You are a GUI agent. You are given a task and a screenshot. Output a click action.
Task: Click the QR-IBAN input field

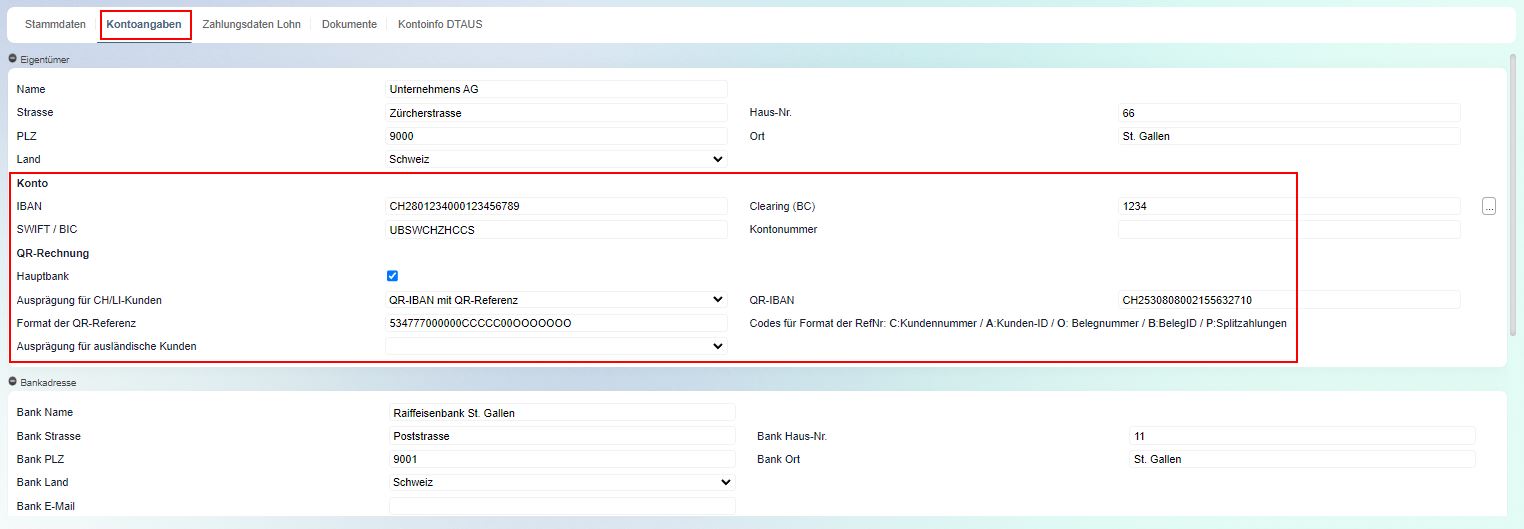tap(1289, 300)
